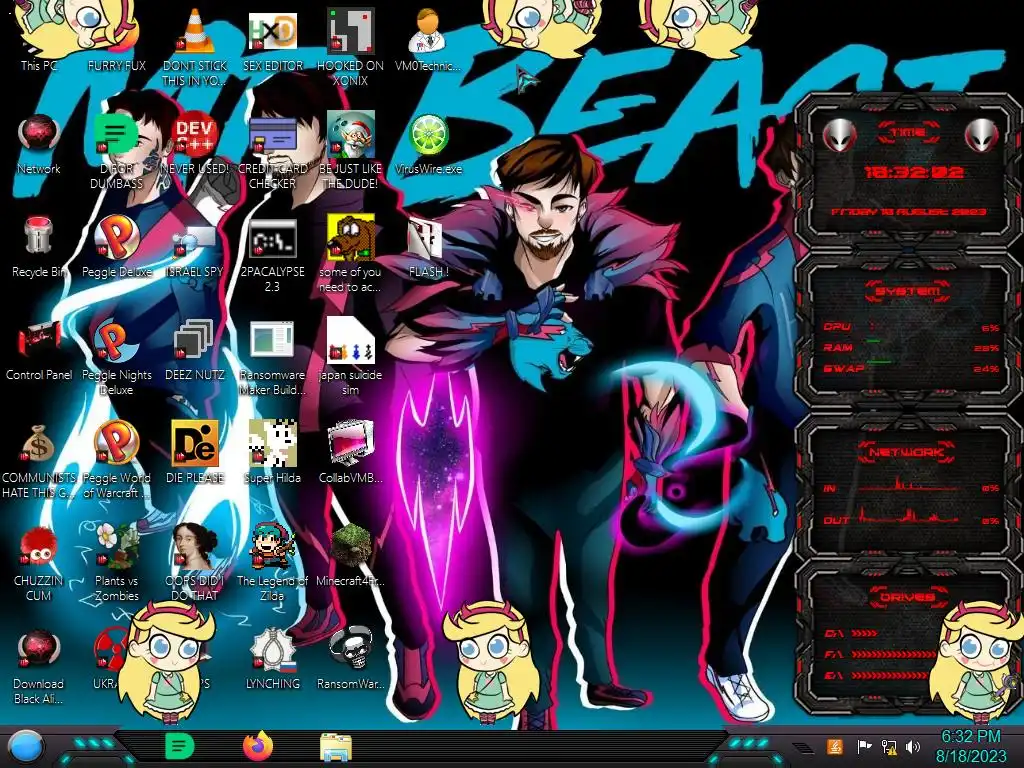Click the orange Java tray icon

click(835, 746)
